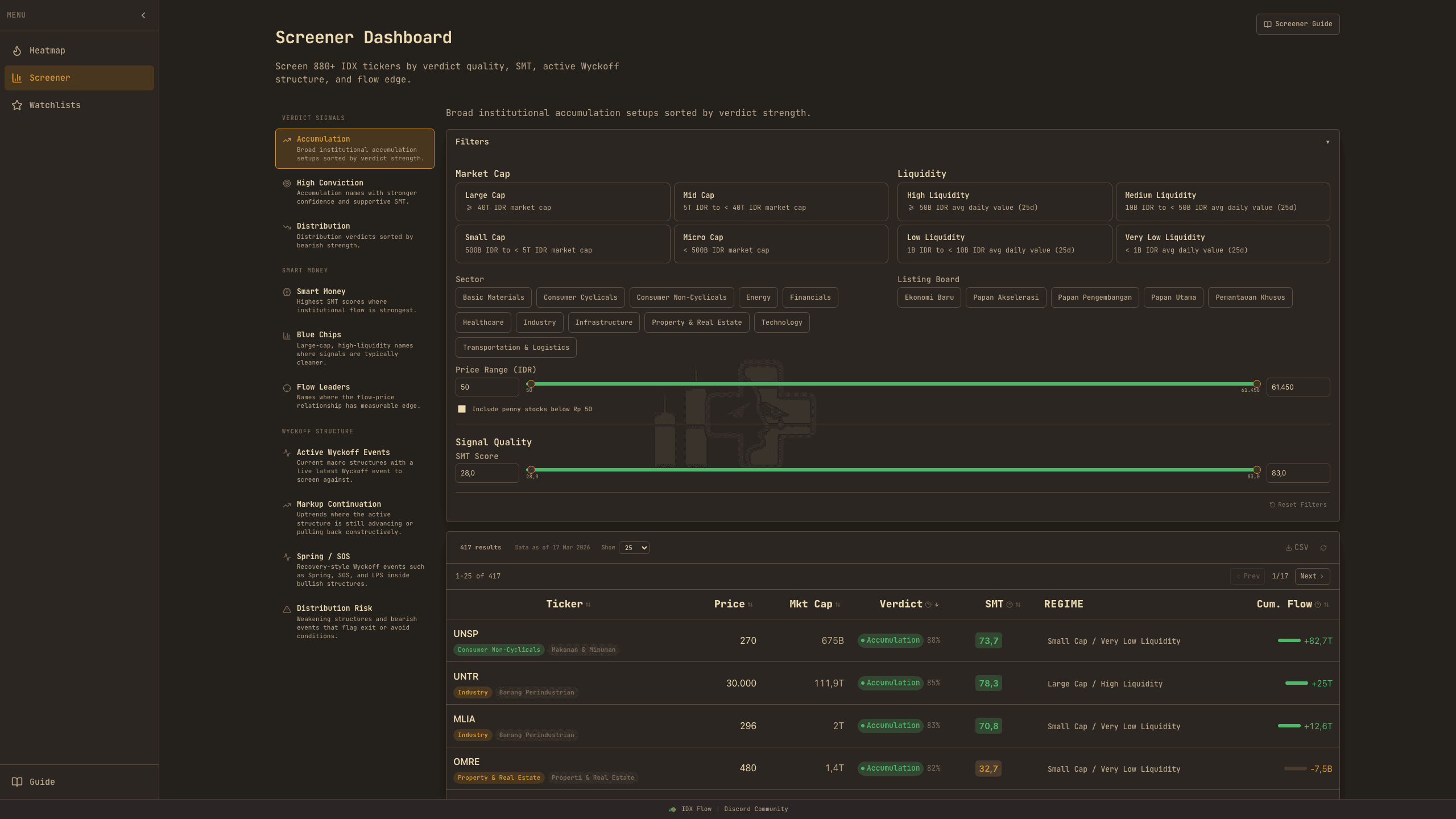Collapse the Filters panel with the arrow
The width and height of the screenshot is (1456, 819).
1327,142
